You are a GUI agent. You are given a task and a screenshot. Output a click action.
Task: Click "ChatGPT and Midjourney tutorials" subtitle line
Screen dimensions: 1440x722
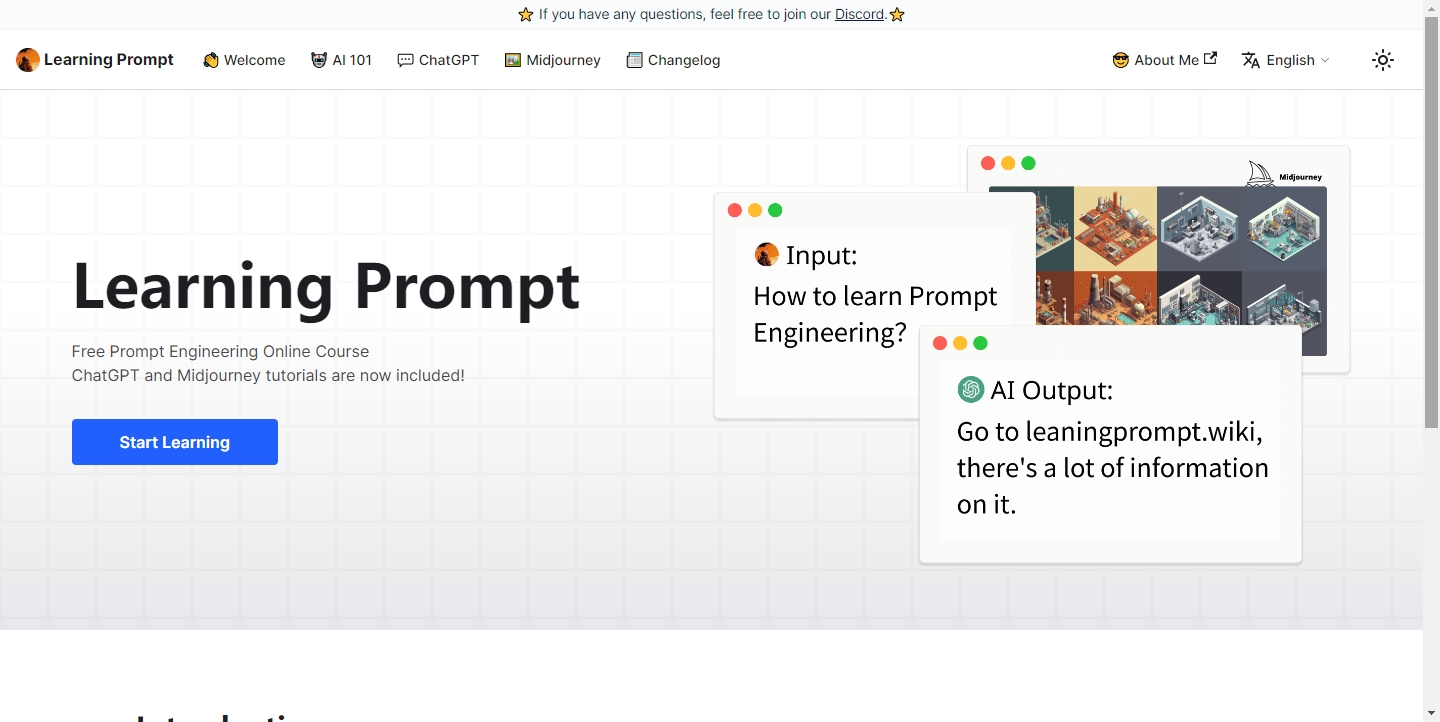click(268, 376)
